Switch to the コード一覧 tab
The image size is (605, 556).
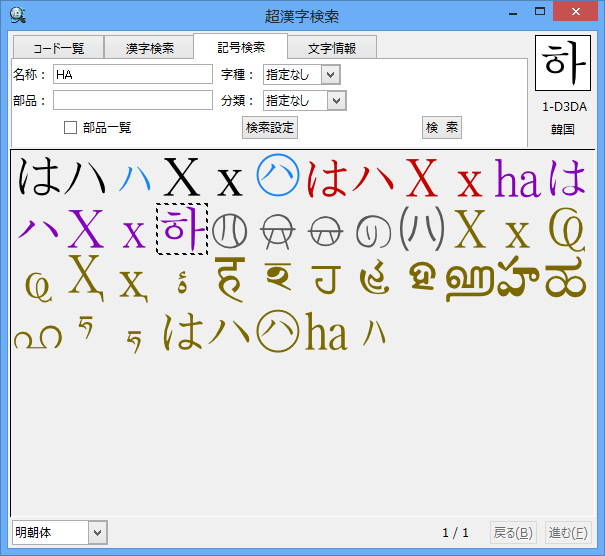tap(57, 48)
